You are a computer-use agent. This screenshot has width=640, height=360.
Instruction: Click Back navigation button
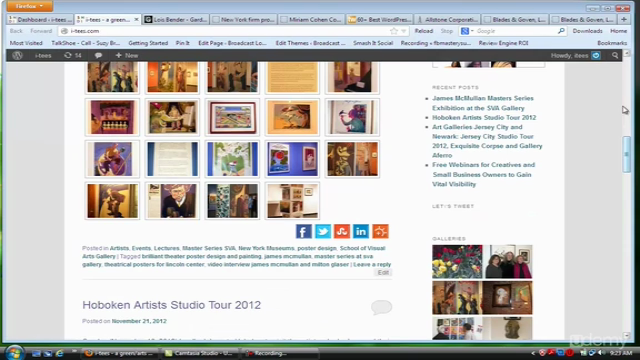tap(16, 31)
